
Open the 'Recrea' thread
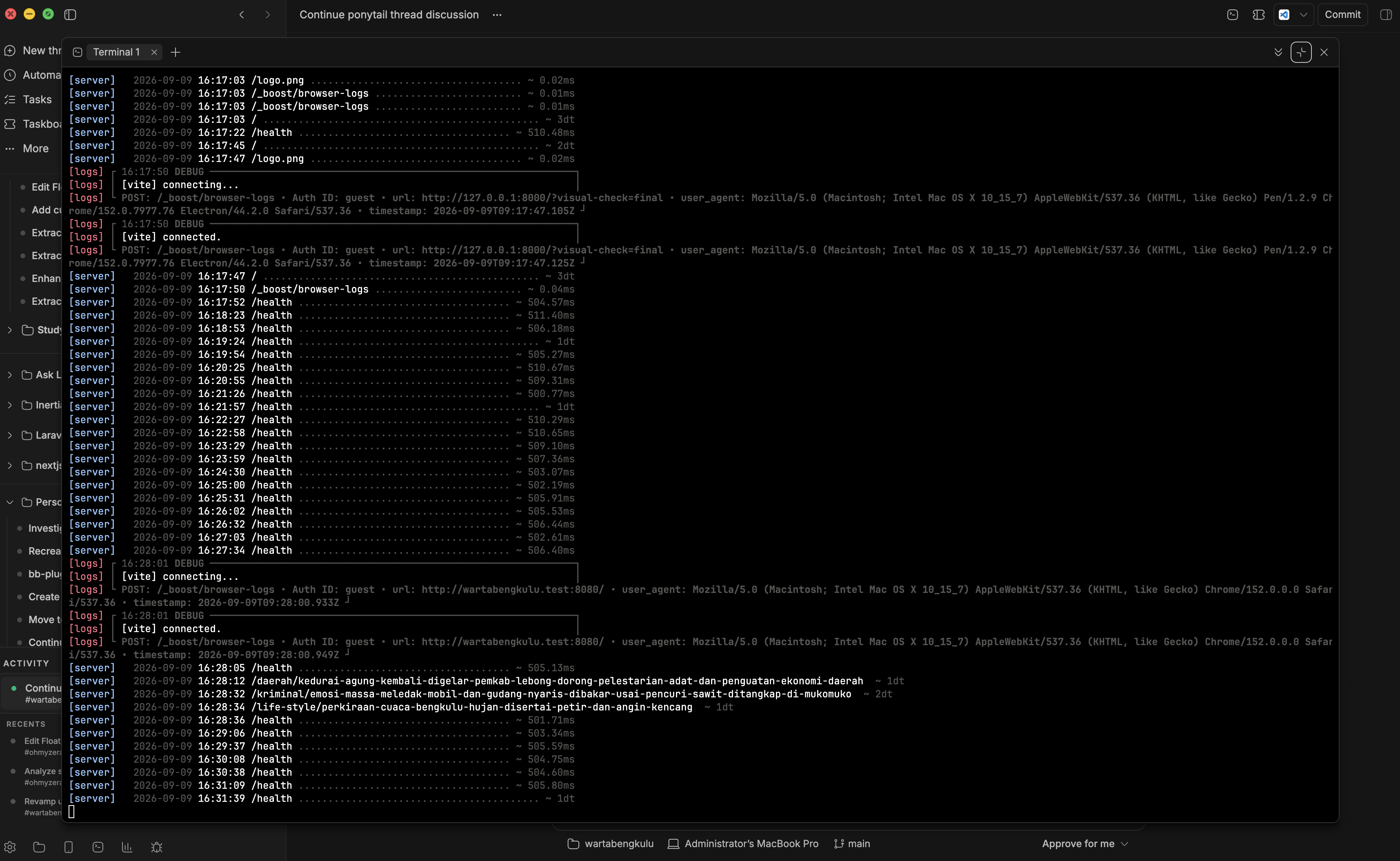44,551
